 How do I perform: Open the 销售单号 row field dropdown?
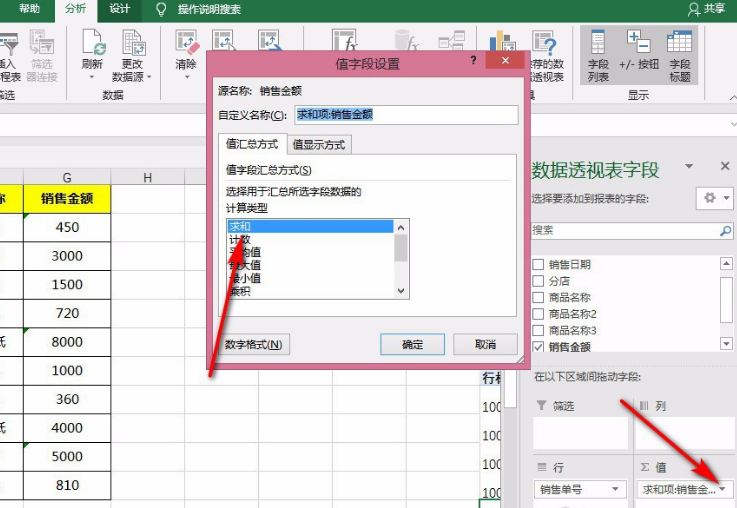(615, 490)
